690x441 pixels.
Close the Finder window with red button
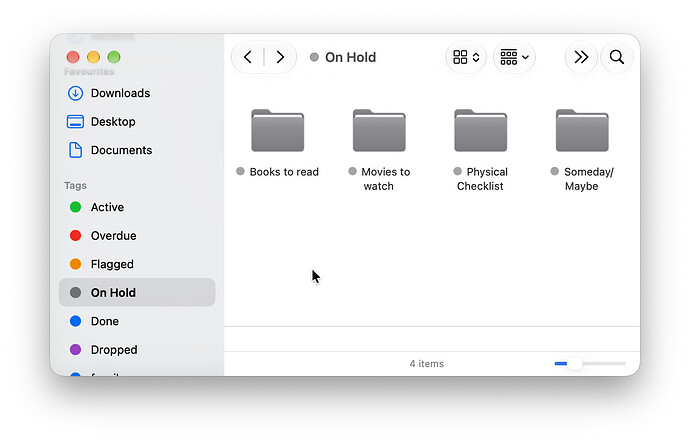pyautogui.click(x=73, y=57)
